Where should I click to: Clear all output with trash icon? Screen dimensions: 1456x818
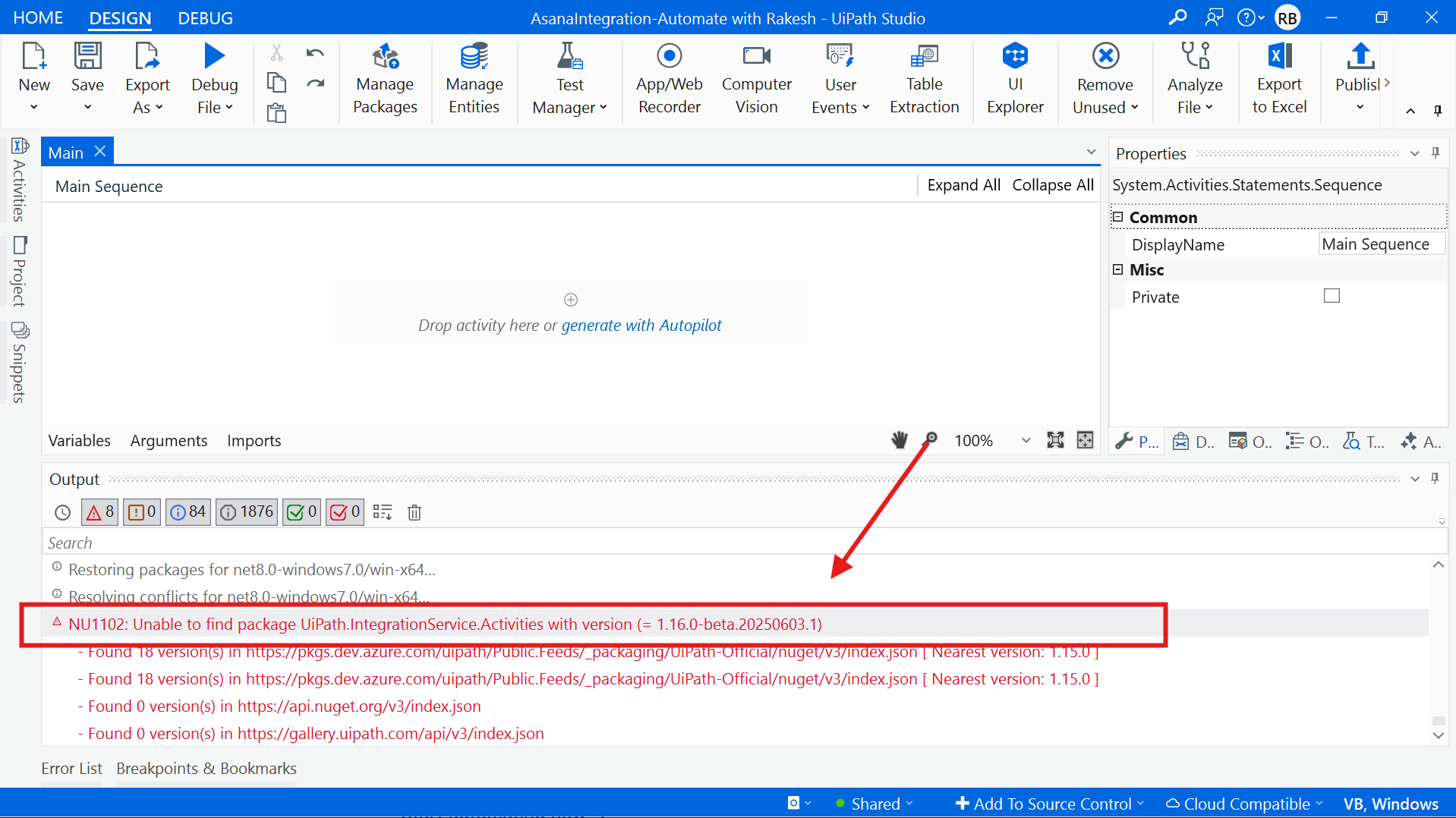414,513
